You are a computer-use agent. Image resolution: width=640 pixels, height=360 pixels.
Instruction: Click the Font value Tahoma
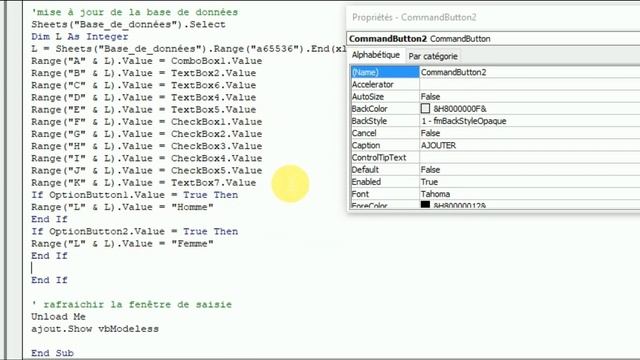point(530,194)
